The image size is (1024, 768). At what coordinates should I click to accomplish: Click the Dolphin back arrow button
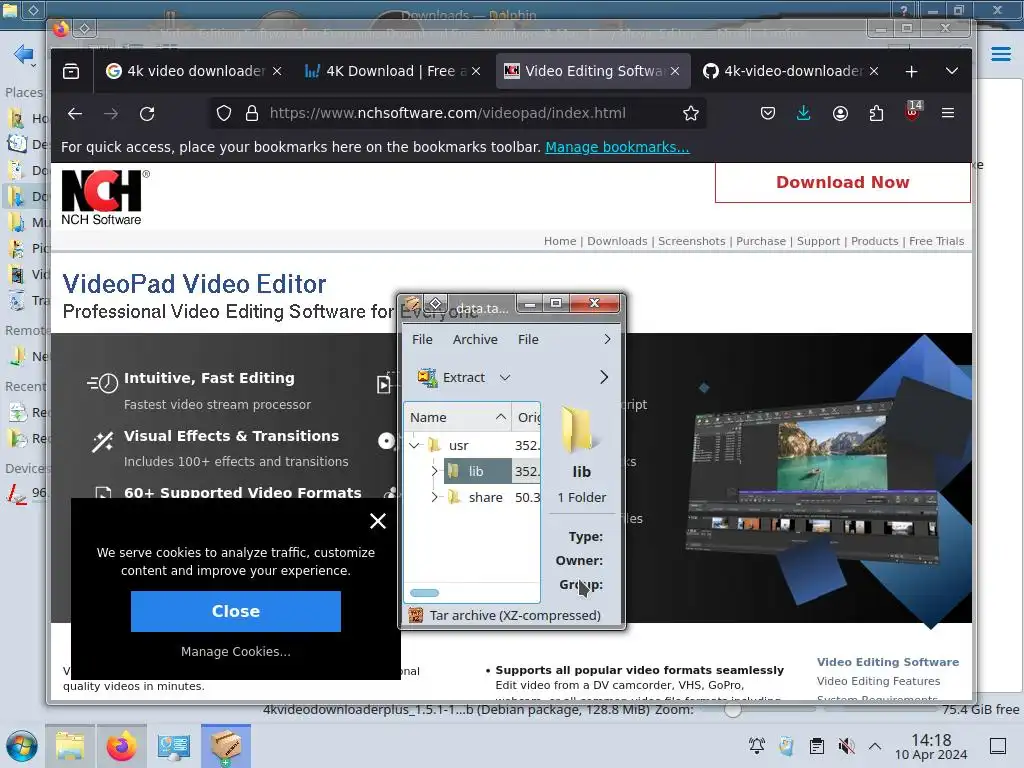coord(24,54)
